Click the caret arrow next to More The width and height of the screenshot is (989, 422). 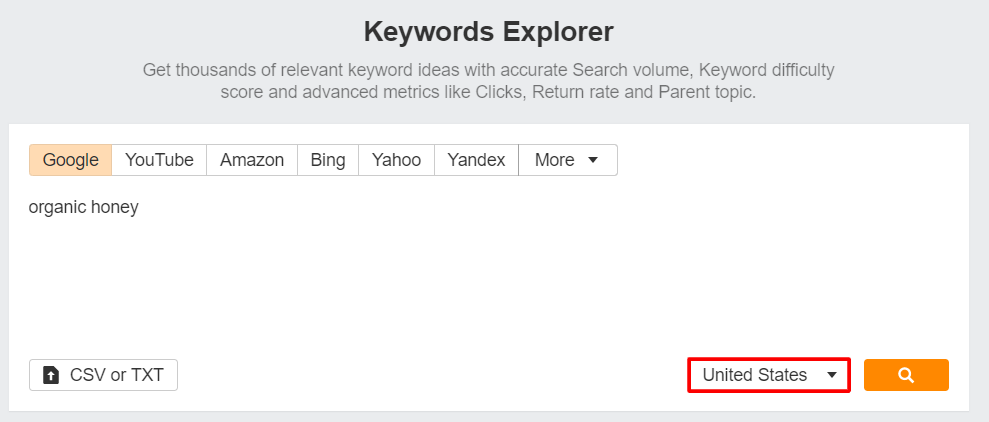(x=592, y=160)
